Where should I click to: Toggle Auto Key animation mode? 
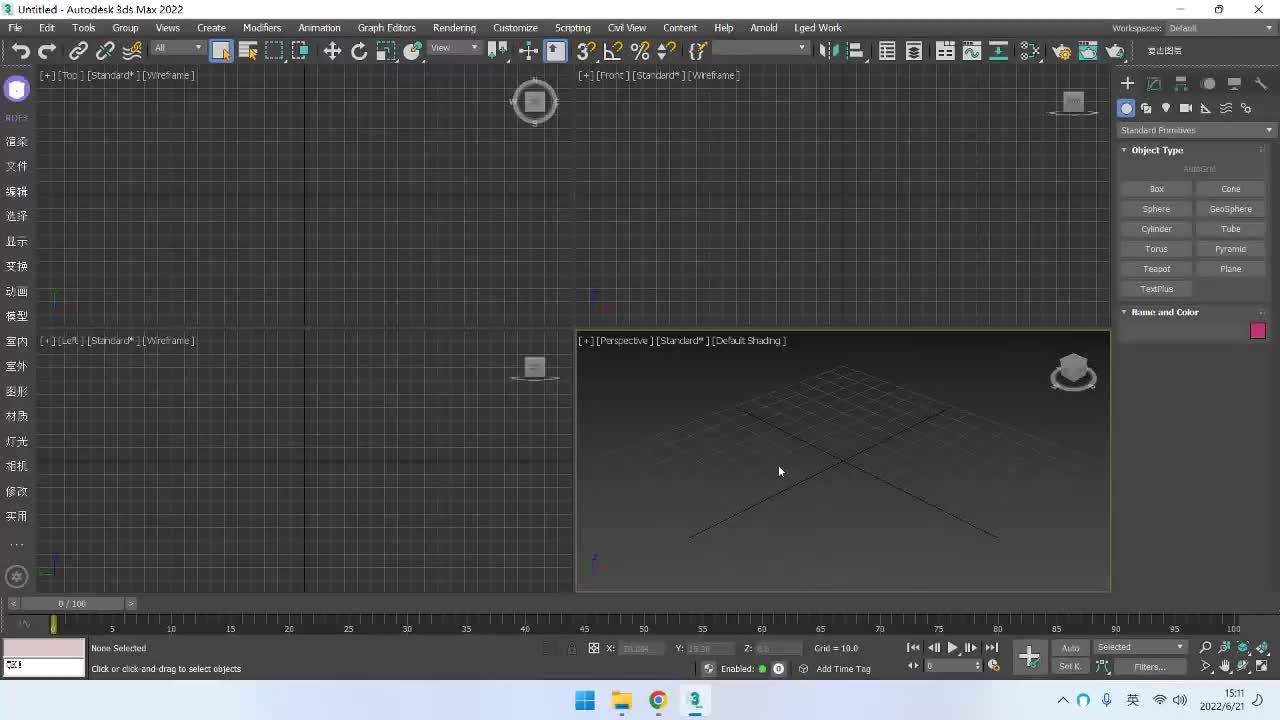tap(1070, 648)
